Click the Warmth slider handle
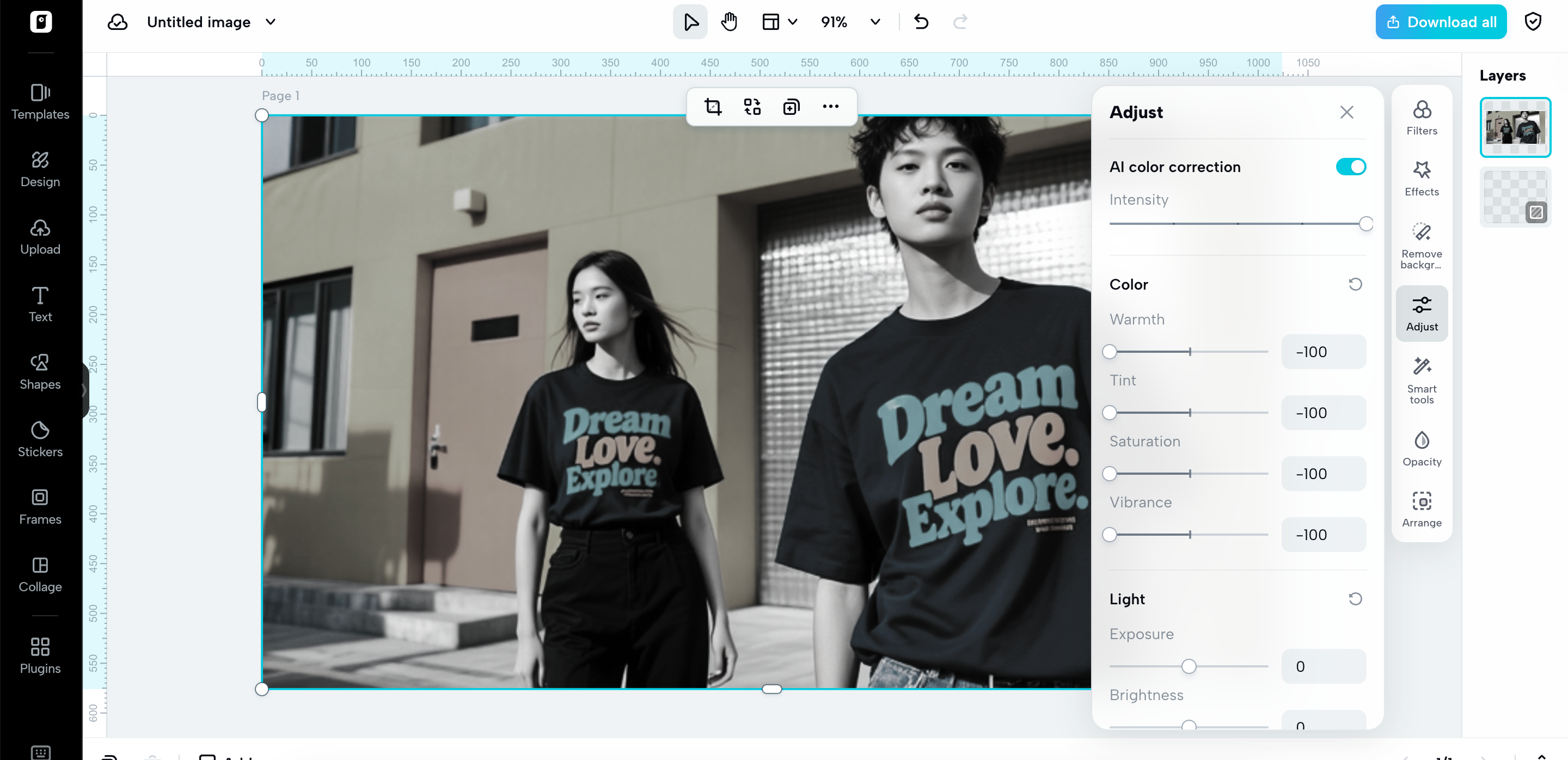 [x=1109, y=352]
